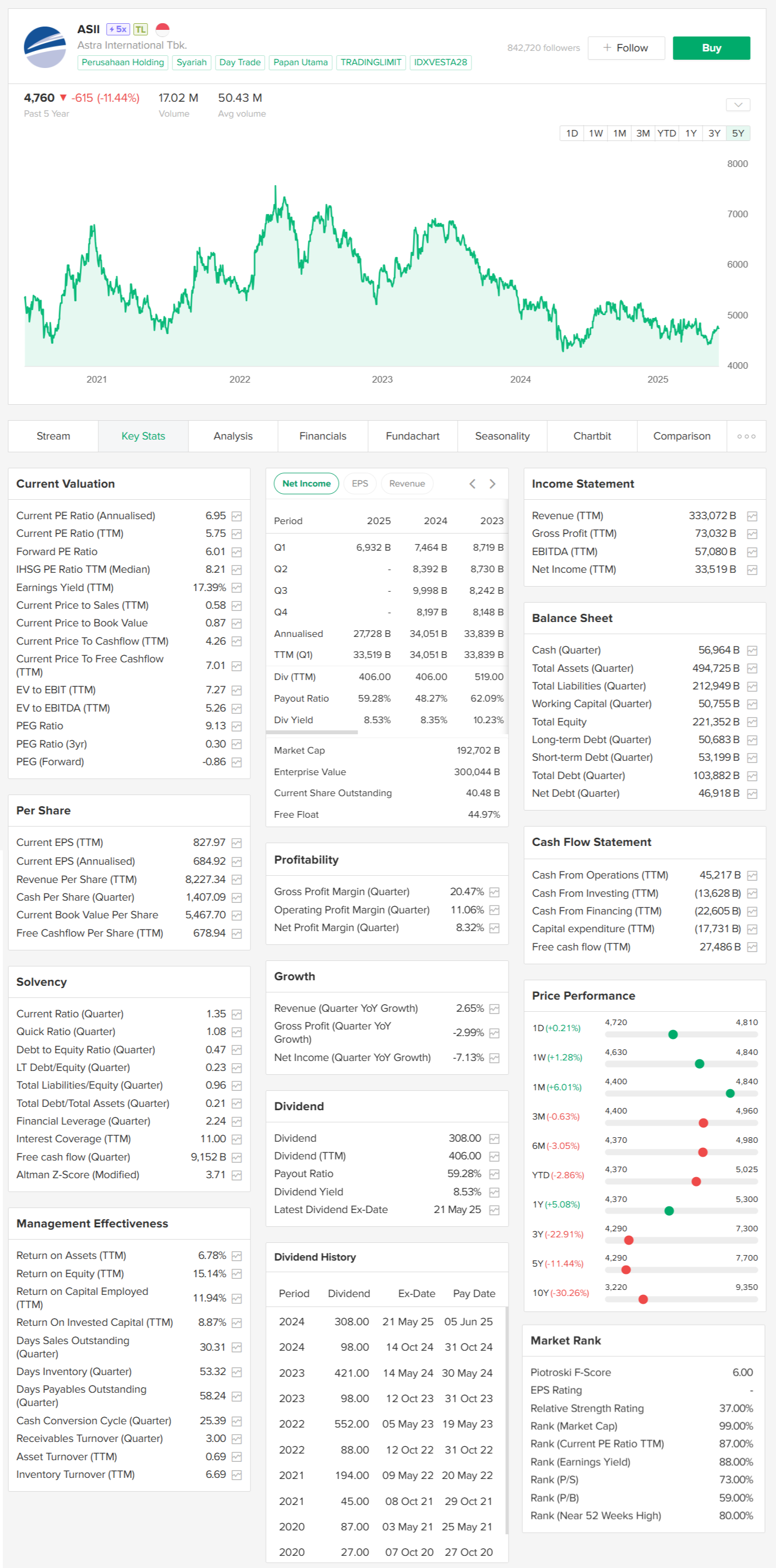This screenshot has width=776, height=1568.
Task: Open chart icon for Gross Profit Margin (Quarter)
Action: pyautogui.click(x=494, y=892)
